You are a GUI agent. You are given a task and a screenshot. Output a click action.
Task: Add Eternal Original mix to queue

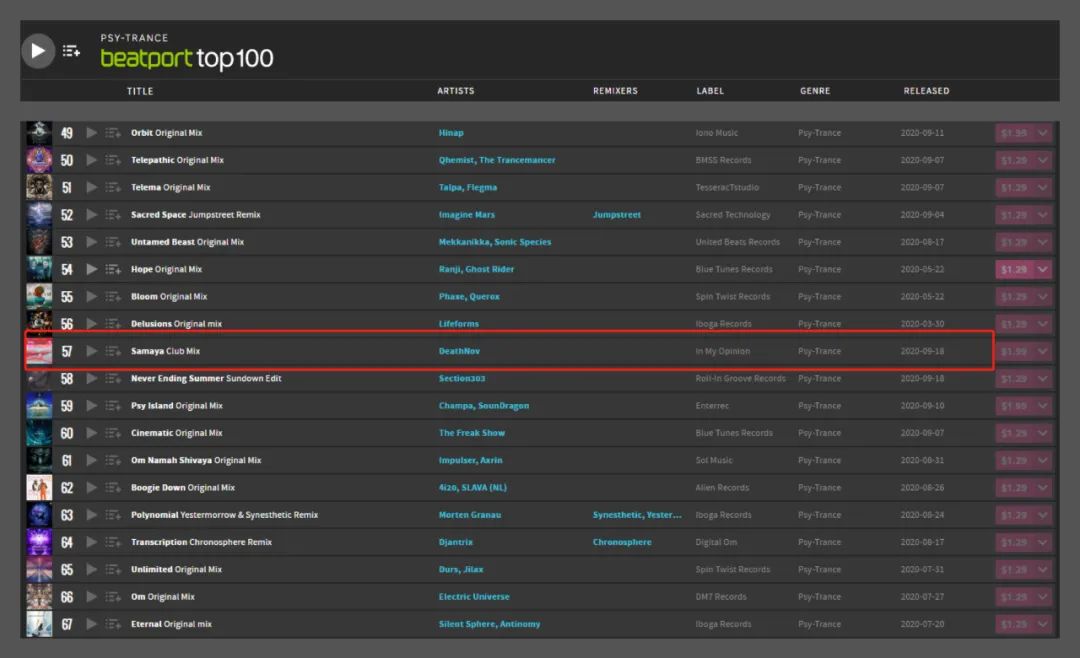[113, 624]
